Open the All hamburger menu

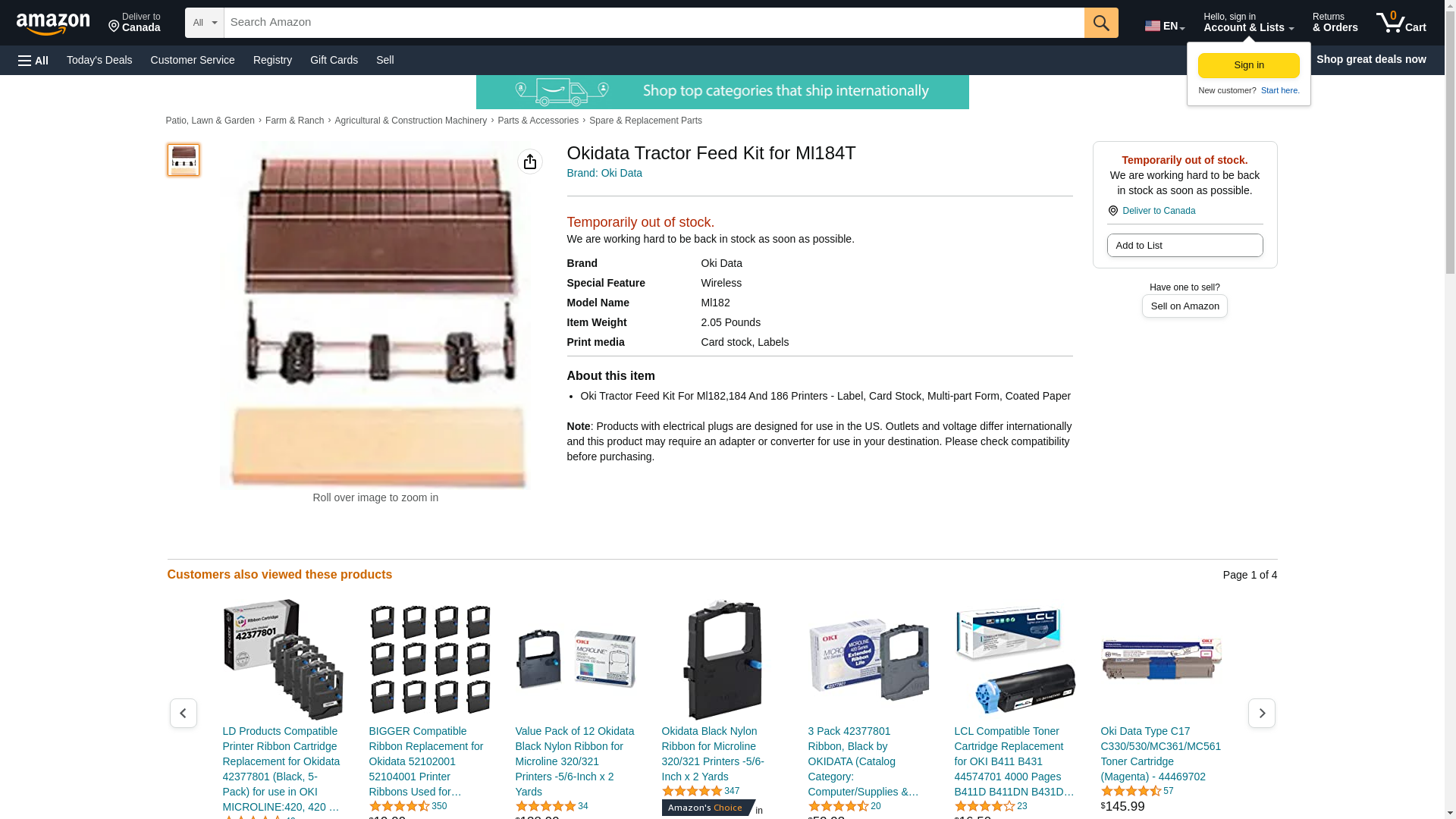[x=33, y=60]
